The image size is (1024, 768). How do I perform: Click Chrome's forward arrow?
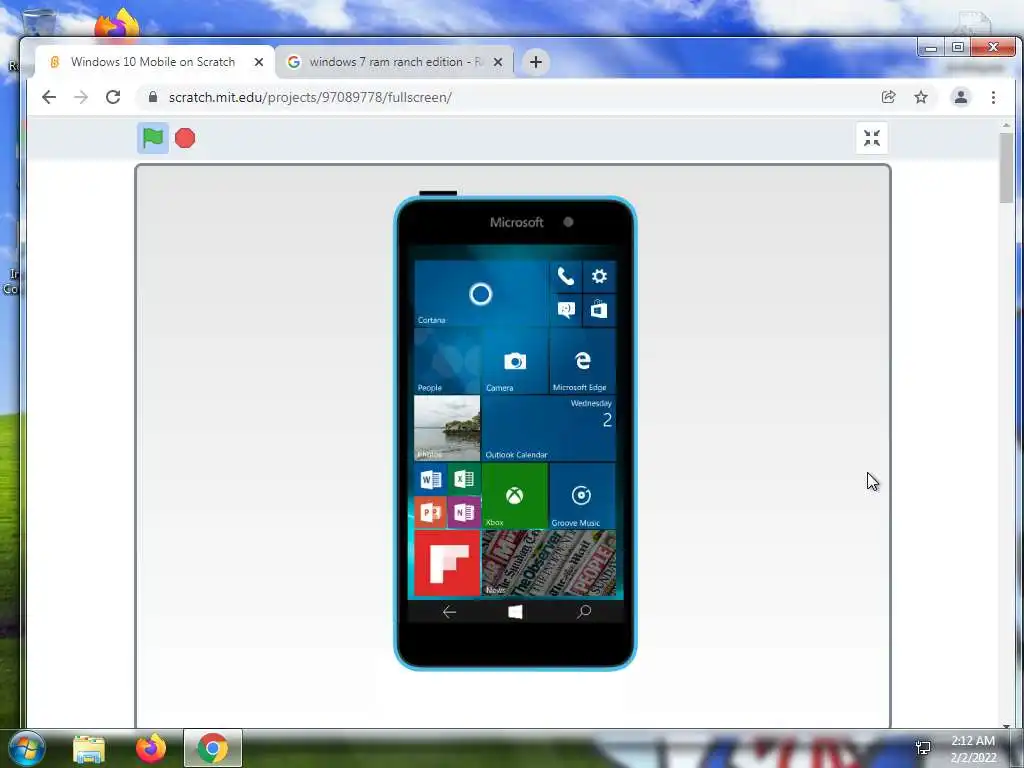[81, 97]
